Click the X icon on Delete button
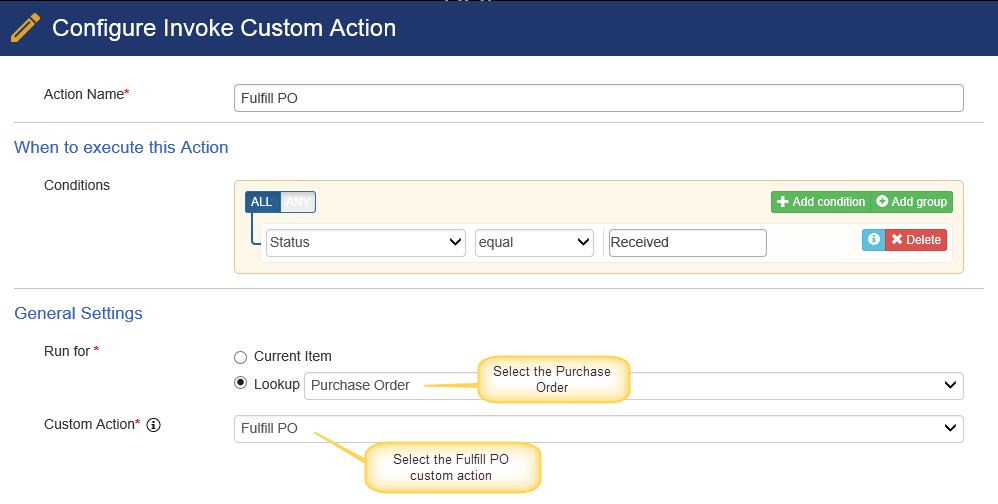The image size is (998, 504). tap(897, 240)
